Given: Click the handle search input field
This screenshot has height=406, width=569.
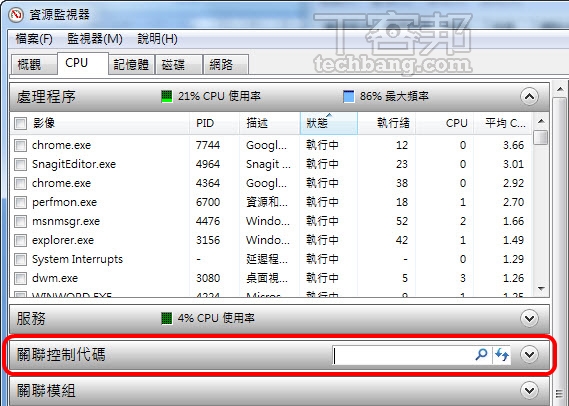Looking at the screenshot, I should 403,355.
